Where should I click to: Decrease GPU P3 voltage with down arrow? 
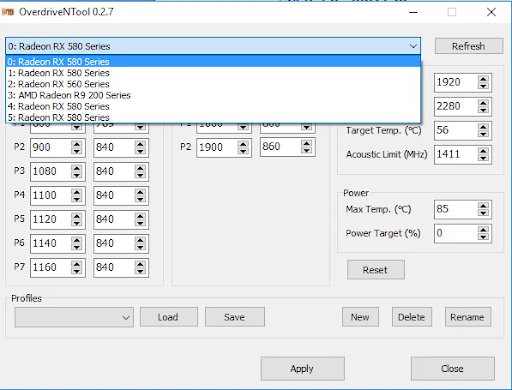pyautogui.click(x=140, y=175)
